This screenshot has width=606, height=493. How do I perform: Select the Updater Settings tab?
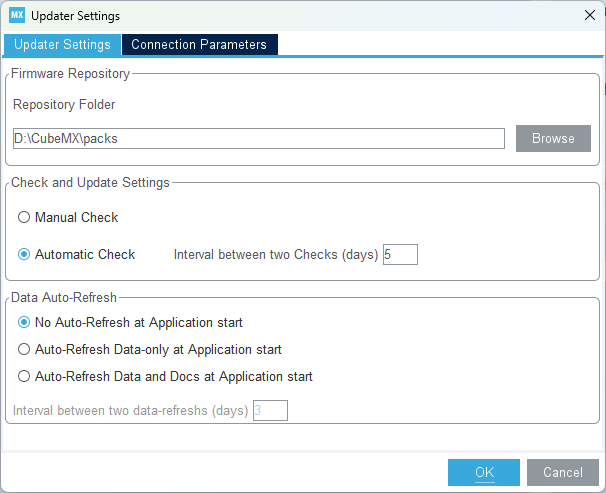62,45
